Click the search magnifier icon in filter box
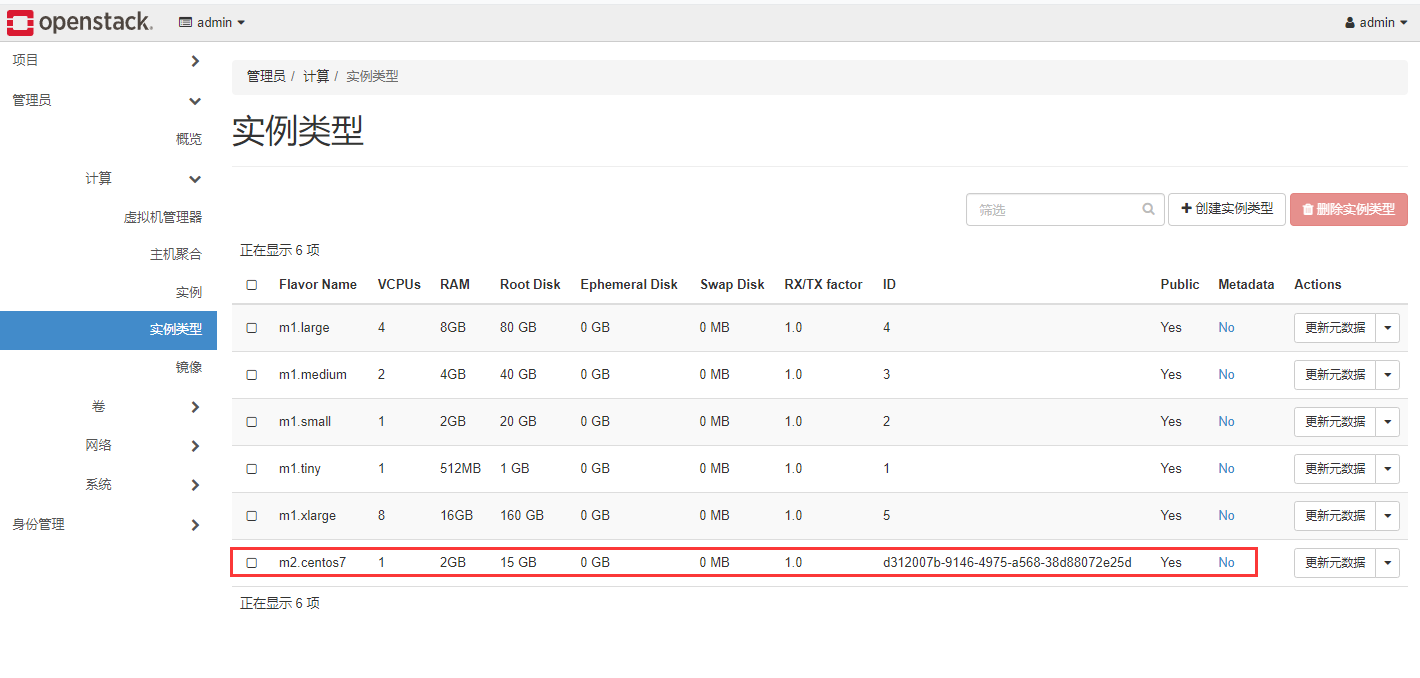 point(1149,210)
